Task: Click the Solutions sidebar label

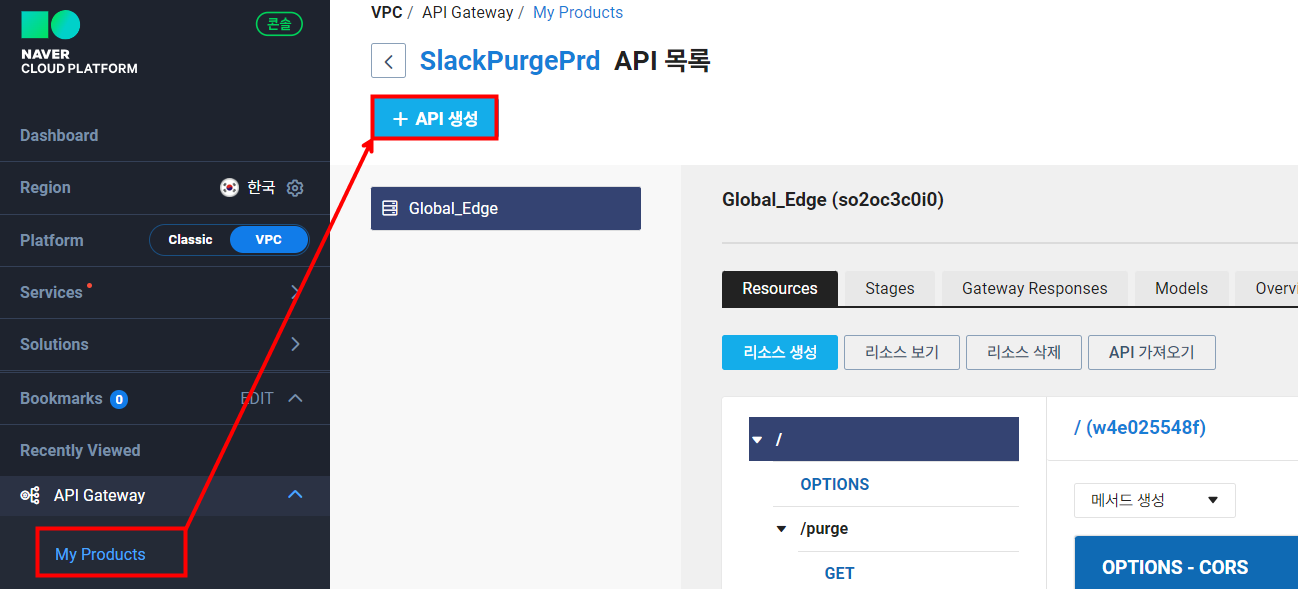Action: [54, 344]
